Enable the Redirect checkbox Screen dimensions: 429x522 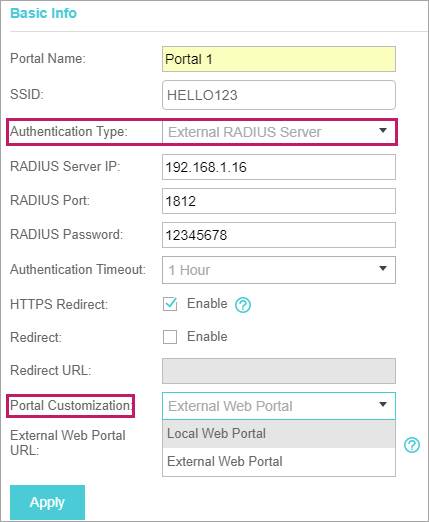coord(170,337)
